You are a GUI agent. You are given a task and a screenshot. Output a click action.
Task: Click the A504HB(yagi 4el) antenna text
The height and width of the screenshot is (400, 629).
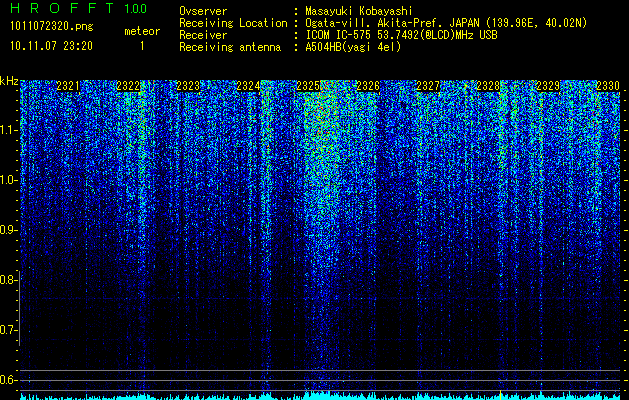tap(353, 47)
